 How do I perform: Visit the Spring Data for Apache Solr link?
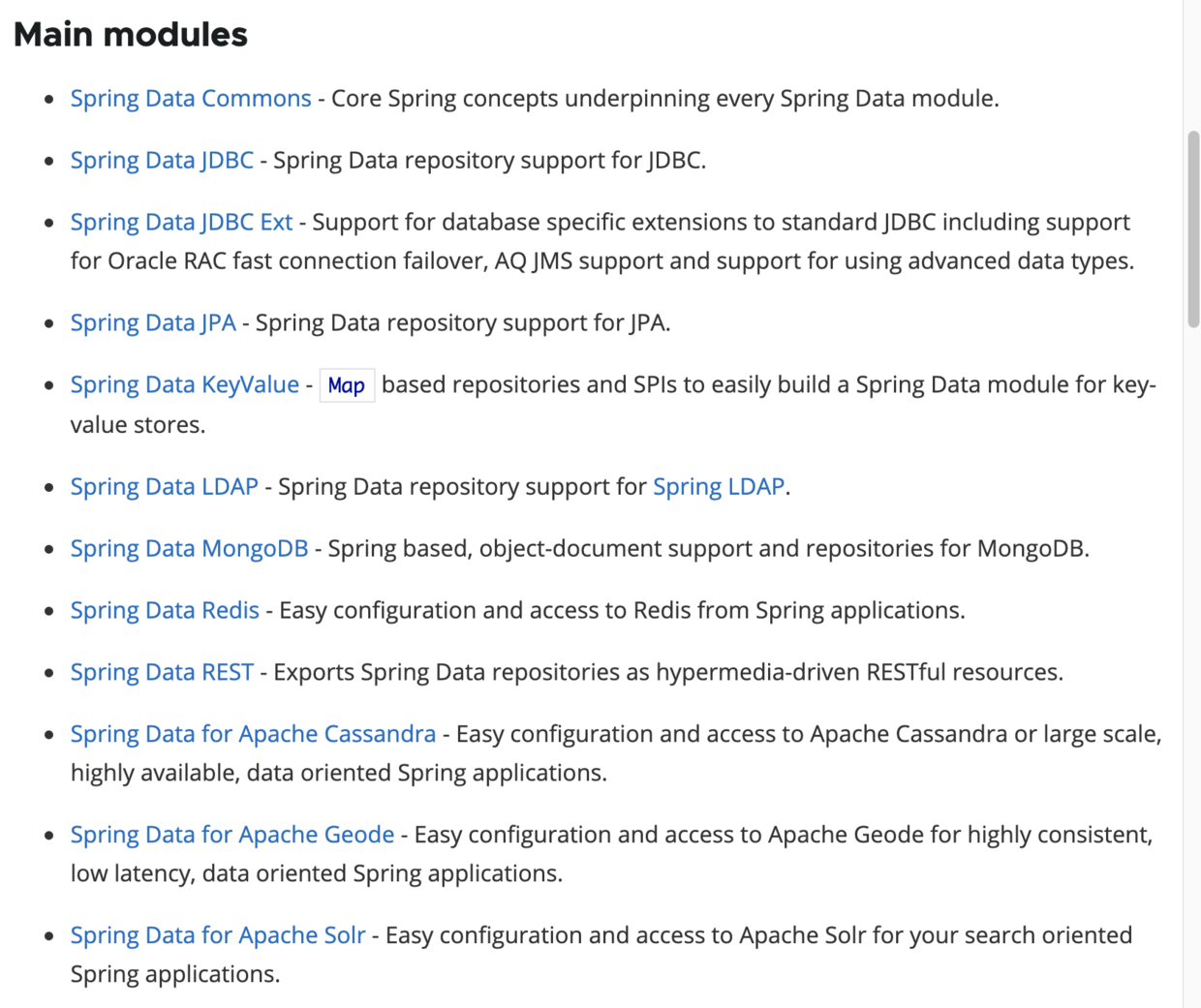(x=217, y=936)
